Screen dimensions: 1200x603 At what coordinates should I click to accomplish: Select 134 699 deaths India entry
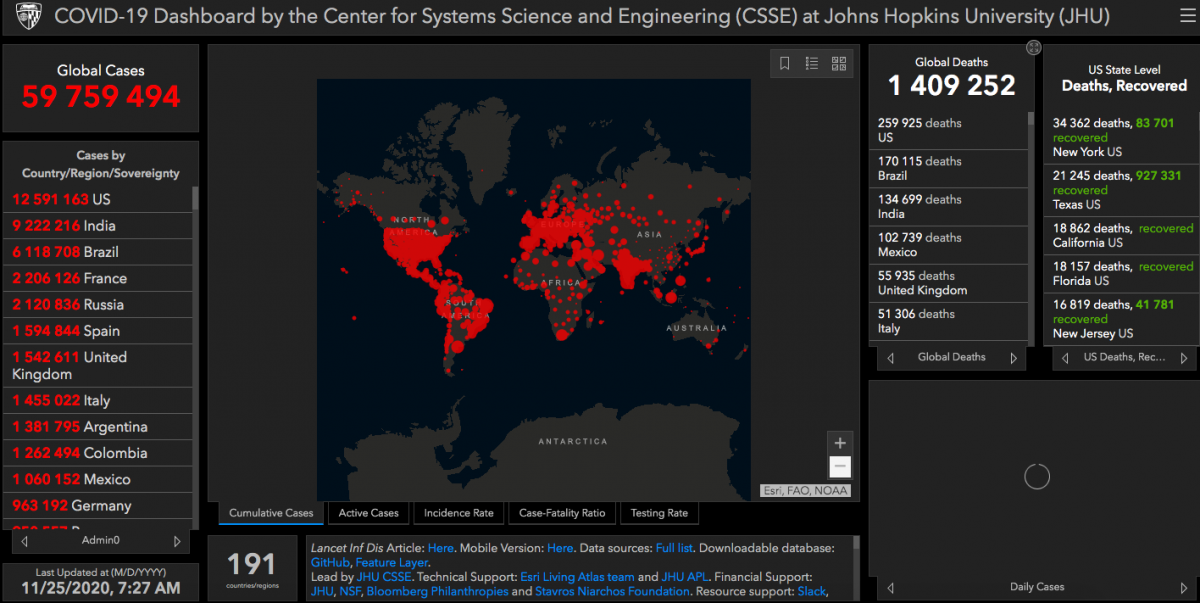pyautogui.click(x=948, y=206)
